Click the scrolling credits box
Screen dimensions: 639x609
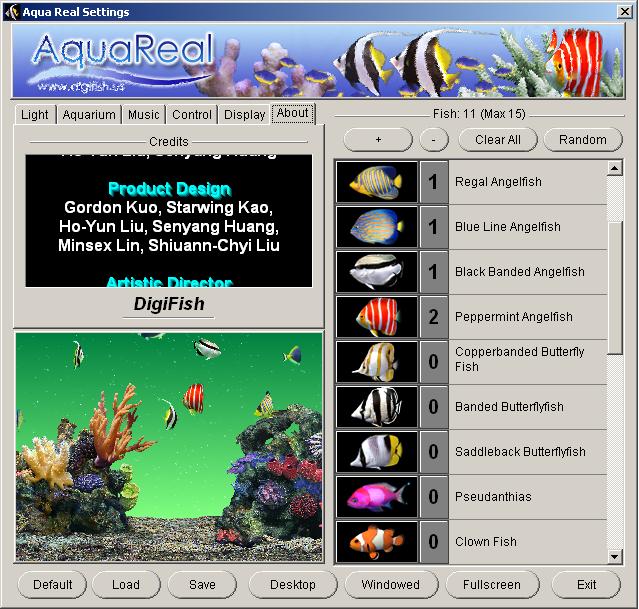(169, 221)
